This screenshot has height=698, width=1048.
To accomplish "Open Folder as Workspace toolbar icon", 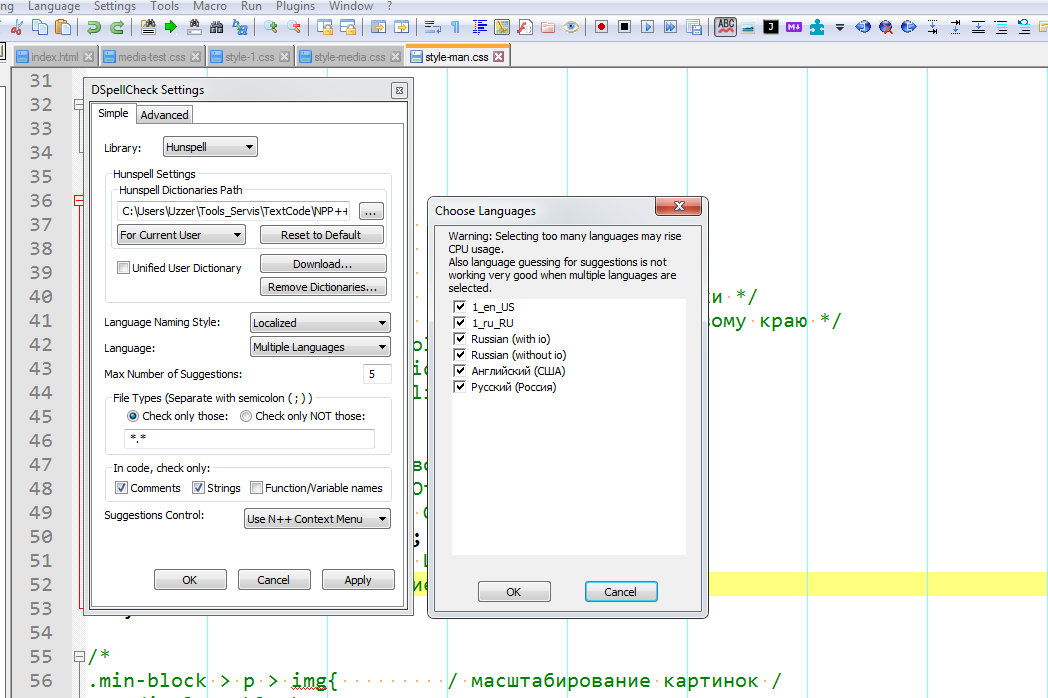I will (x=547, y=27).
